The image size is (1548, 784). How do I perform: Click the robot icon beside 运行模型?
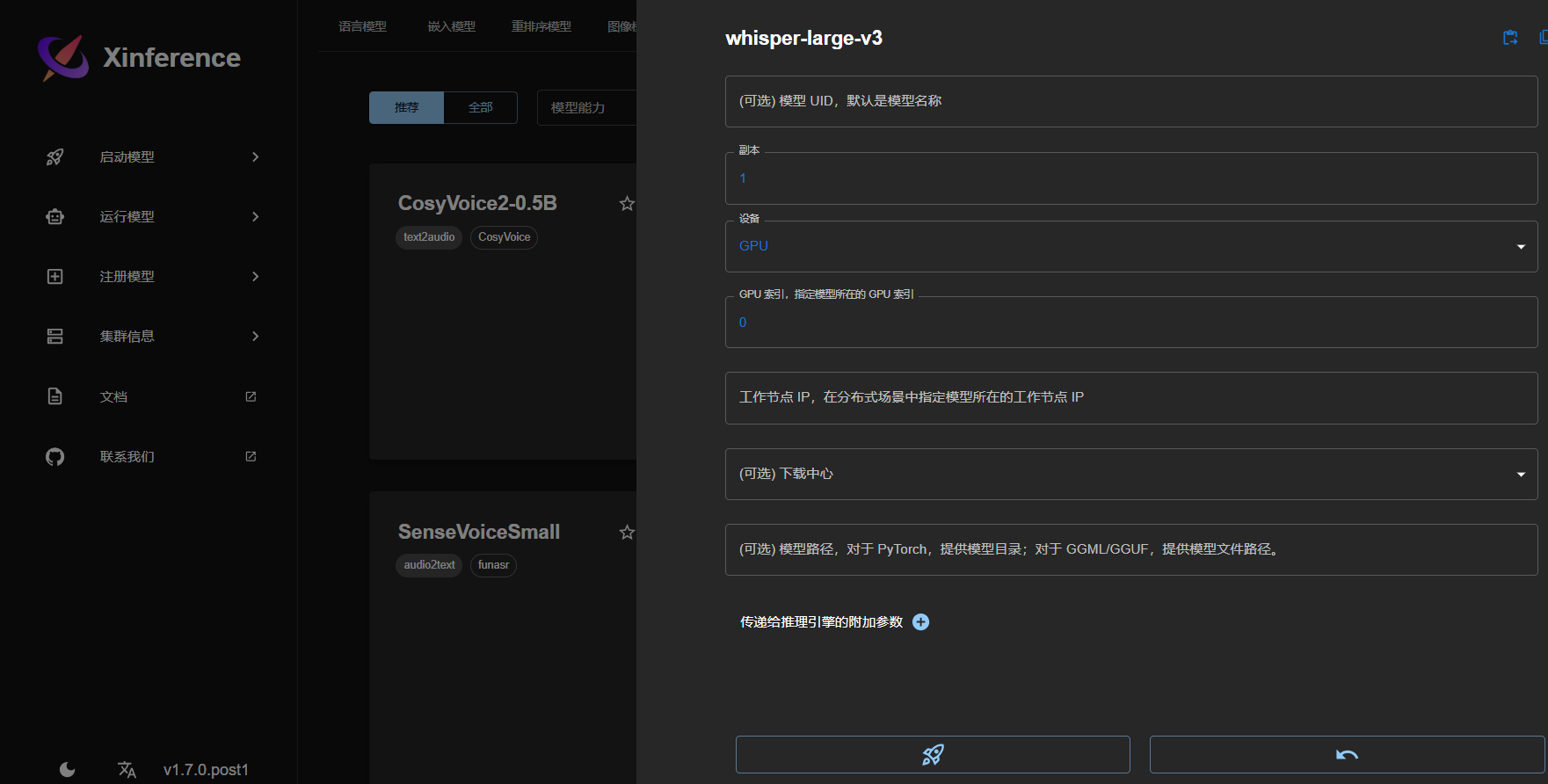55,216
